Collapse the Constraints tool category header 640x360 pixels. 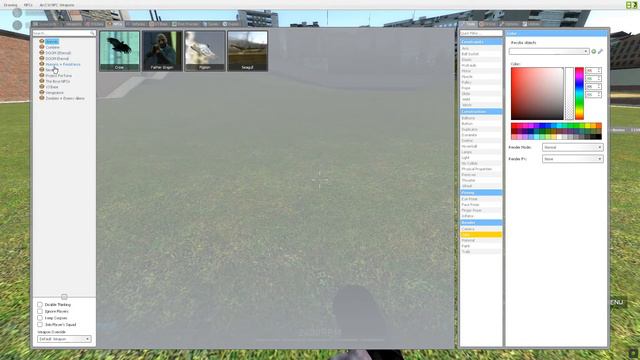pos(481,42)
